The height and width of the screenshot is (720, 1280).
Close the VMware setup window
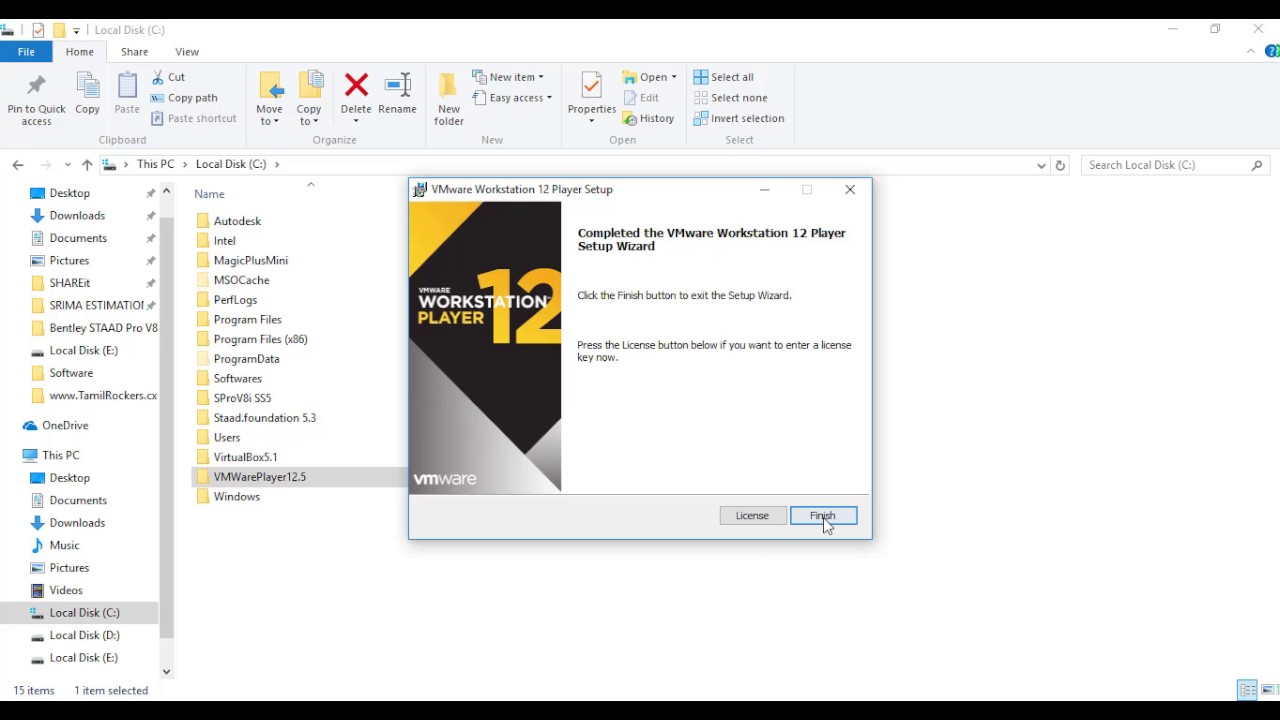pyautogui.click(x=850, y=190)
